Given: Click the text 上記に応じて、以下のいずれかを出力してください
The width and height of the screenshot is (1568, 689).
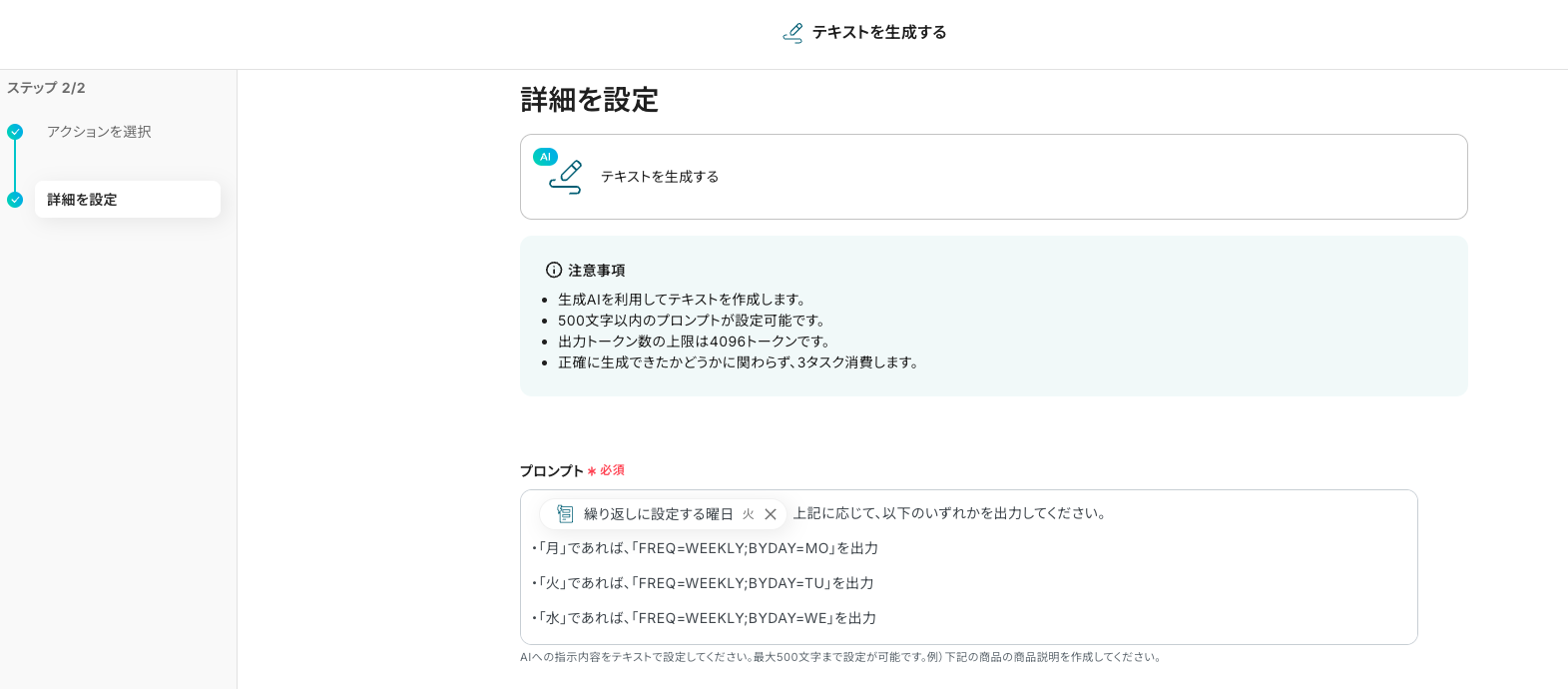Looking at the screenshot, I should (x=949, y=513).
